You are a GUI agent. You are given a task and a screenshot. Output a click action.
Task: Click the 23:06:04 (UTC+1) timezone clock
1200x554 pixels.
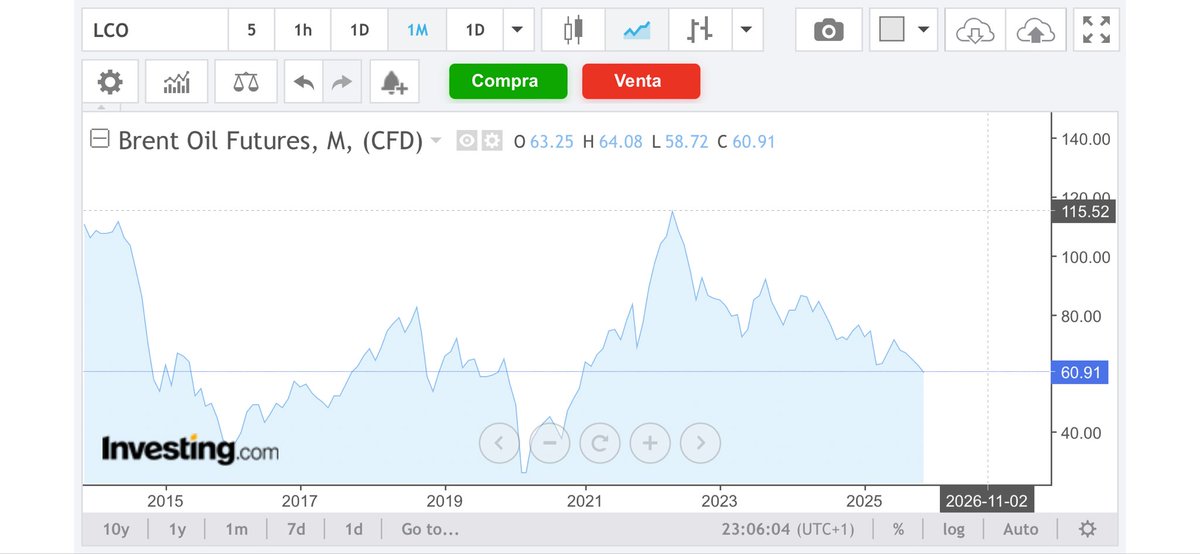coord(790,529)
